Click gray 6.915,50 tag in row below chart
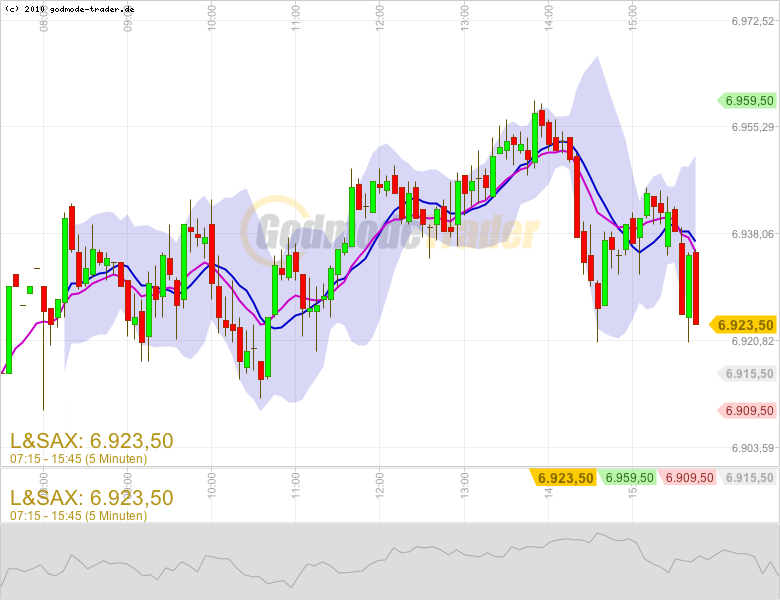 click(747, 478)
